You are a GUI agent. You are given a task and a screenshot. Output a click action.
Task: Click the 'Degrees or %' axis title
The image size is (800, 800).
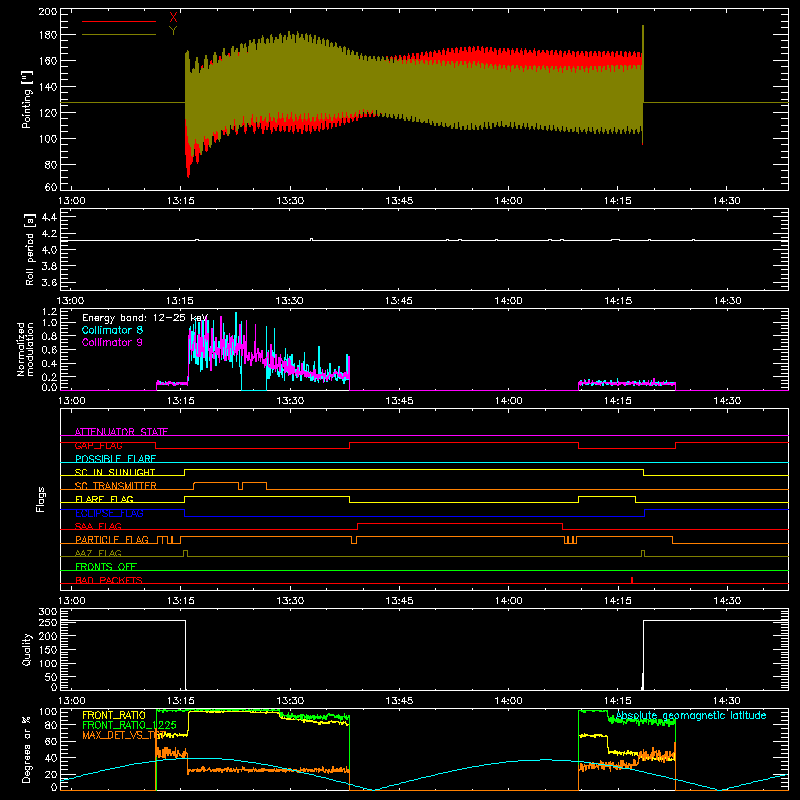[x=27, y=749]
